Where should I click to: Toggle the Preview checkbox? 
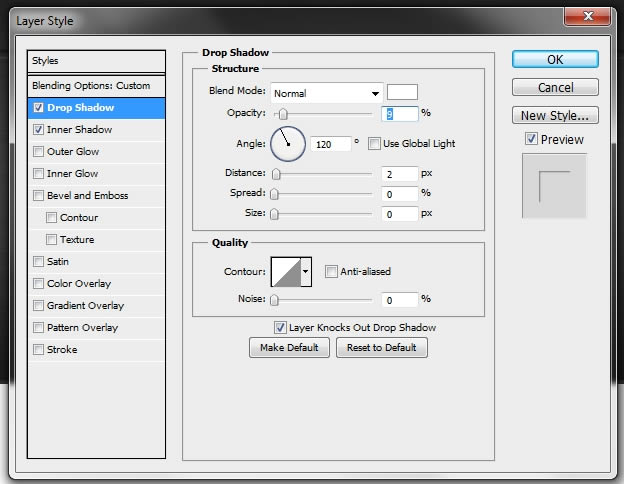tap(531, 139)
